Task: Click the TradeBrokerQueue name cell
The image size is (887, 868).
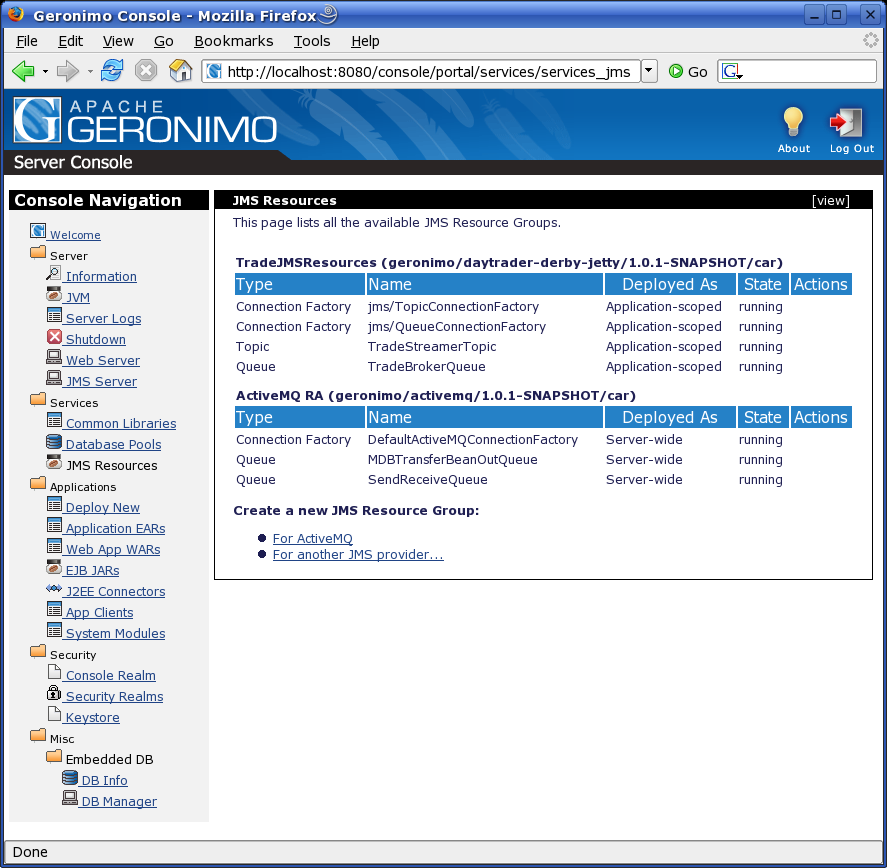Action: [x=427, y=367]
